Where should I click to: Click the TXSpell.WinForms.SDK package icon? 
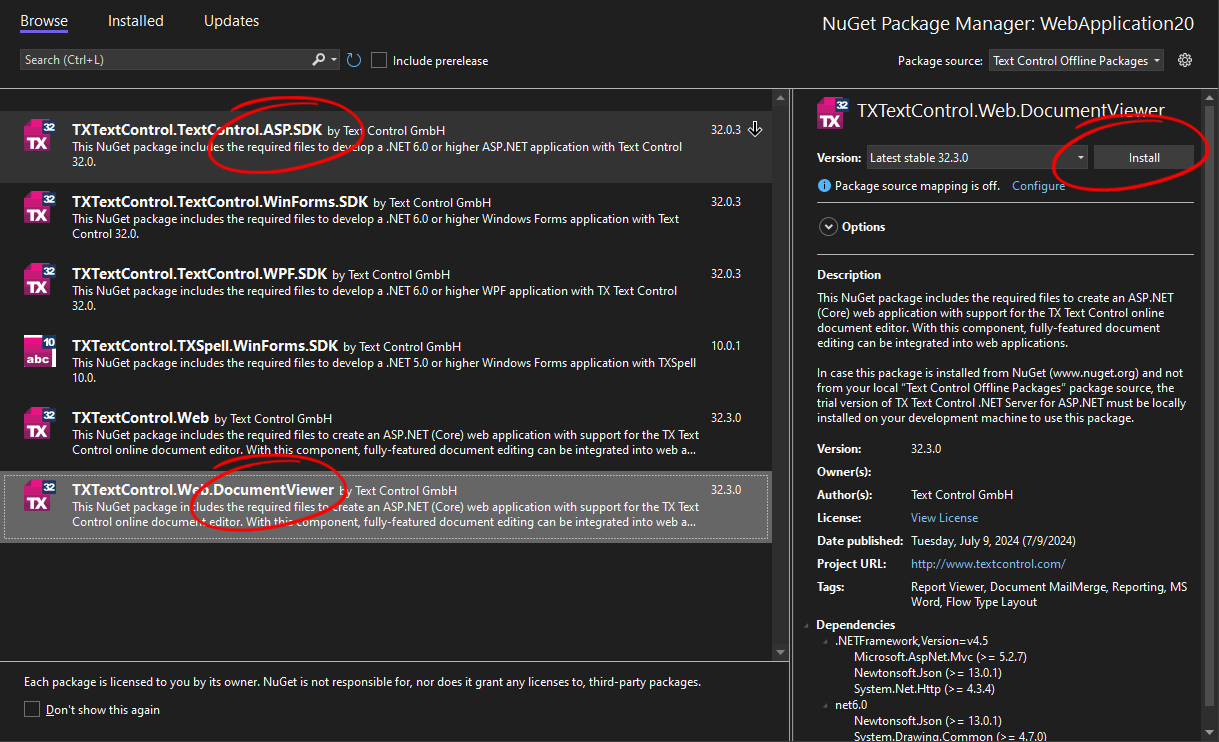(39, 351)
